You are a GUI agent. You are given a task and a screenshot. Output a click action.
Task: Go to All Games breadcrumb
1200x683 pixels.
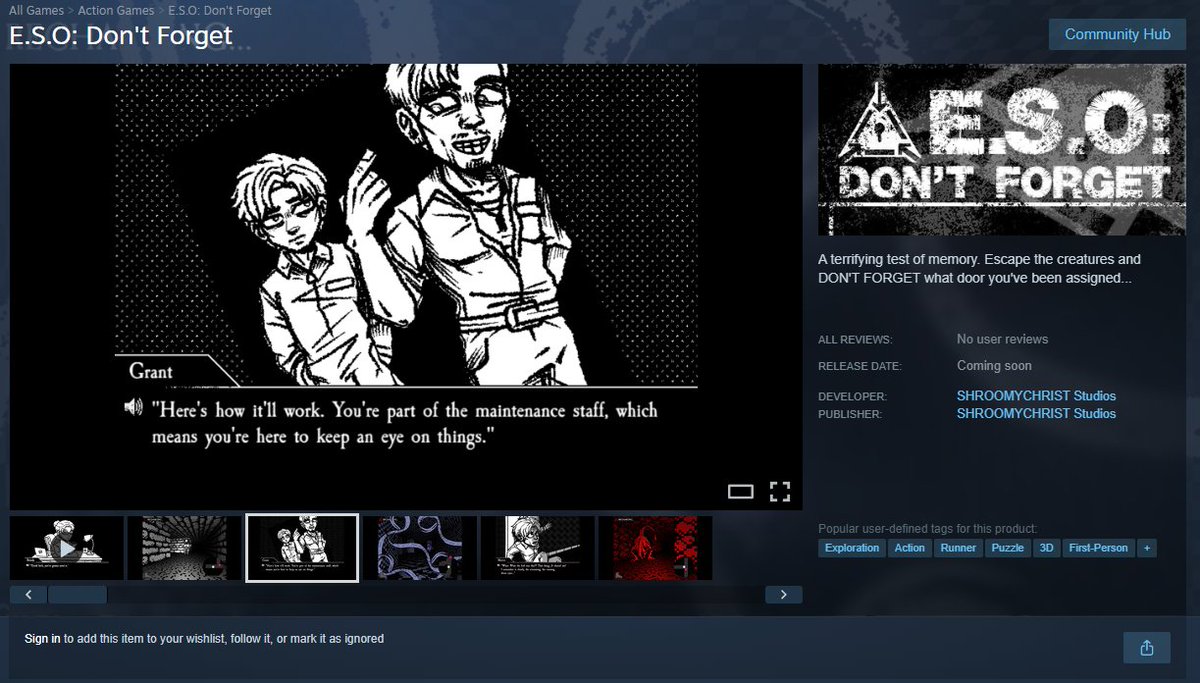pos(38,10)
